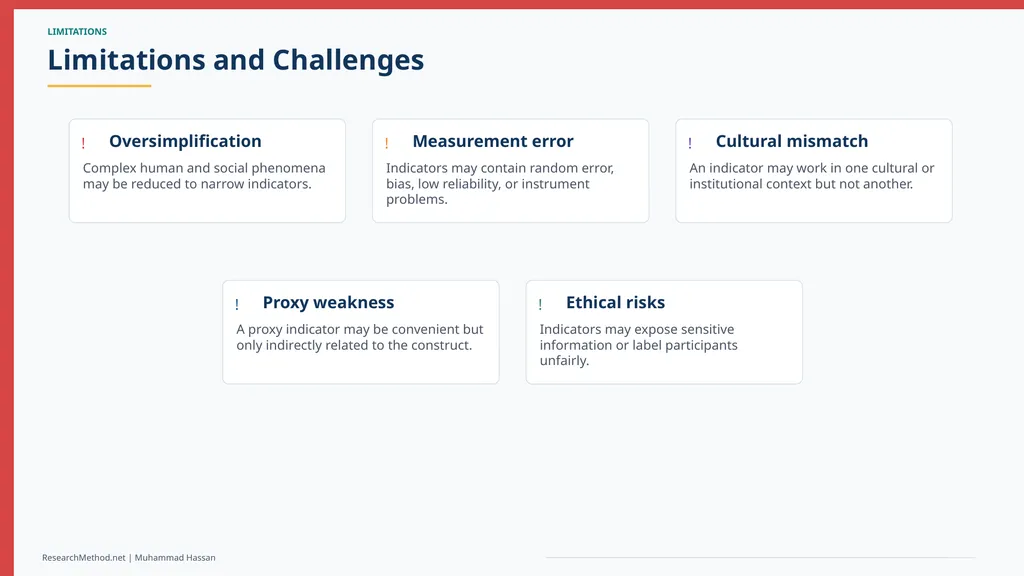Click the yellow underline beneath the title
Image resolution: width=1024 pixels, height=576 pixels.
coord(99,86)
